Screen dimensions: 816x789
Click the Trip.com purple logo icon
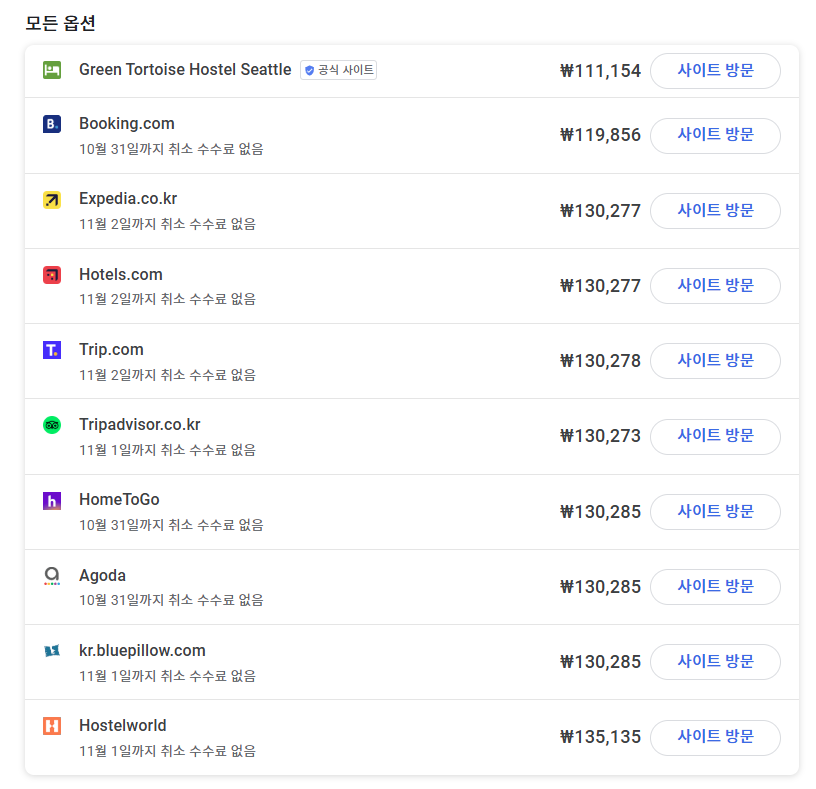(52, 350)
